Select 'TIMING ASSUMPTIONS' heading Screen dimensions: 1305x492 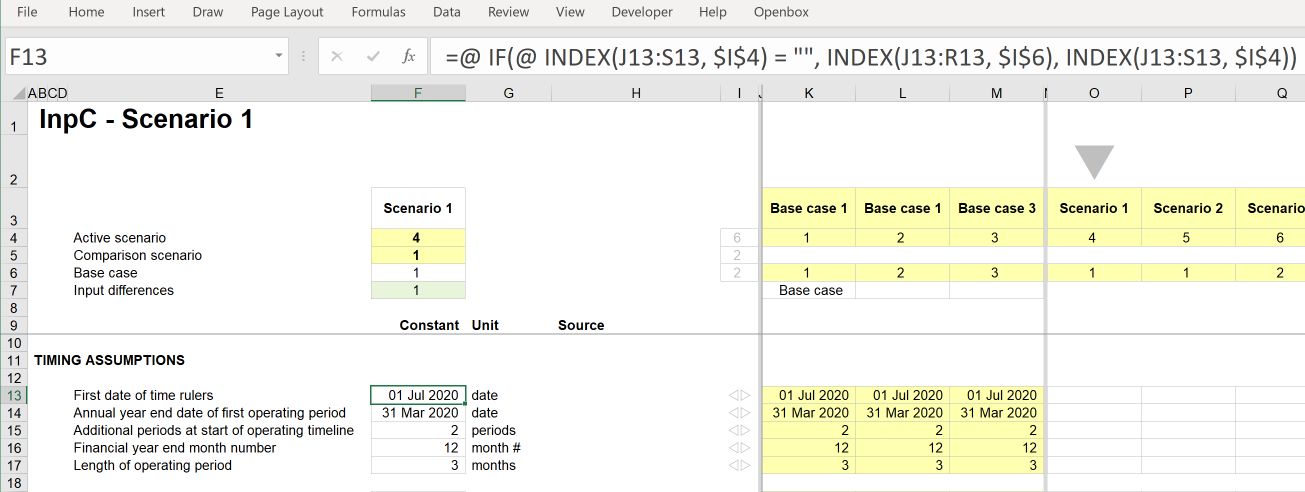(109, 360)
